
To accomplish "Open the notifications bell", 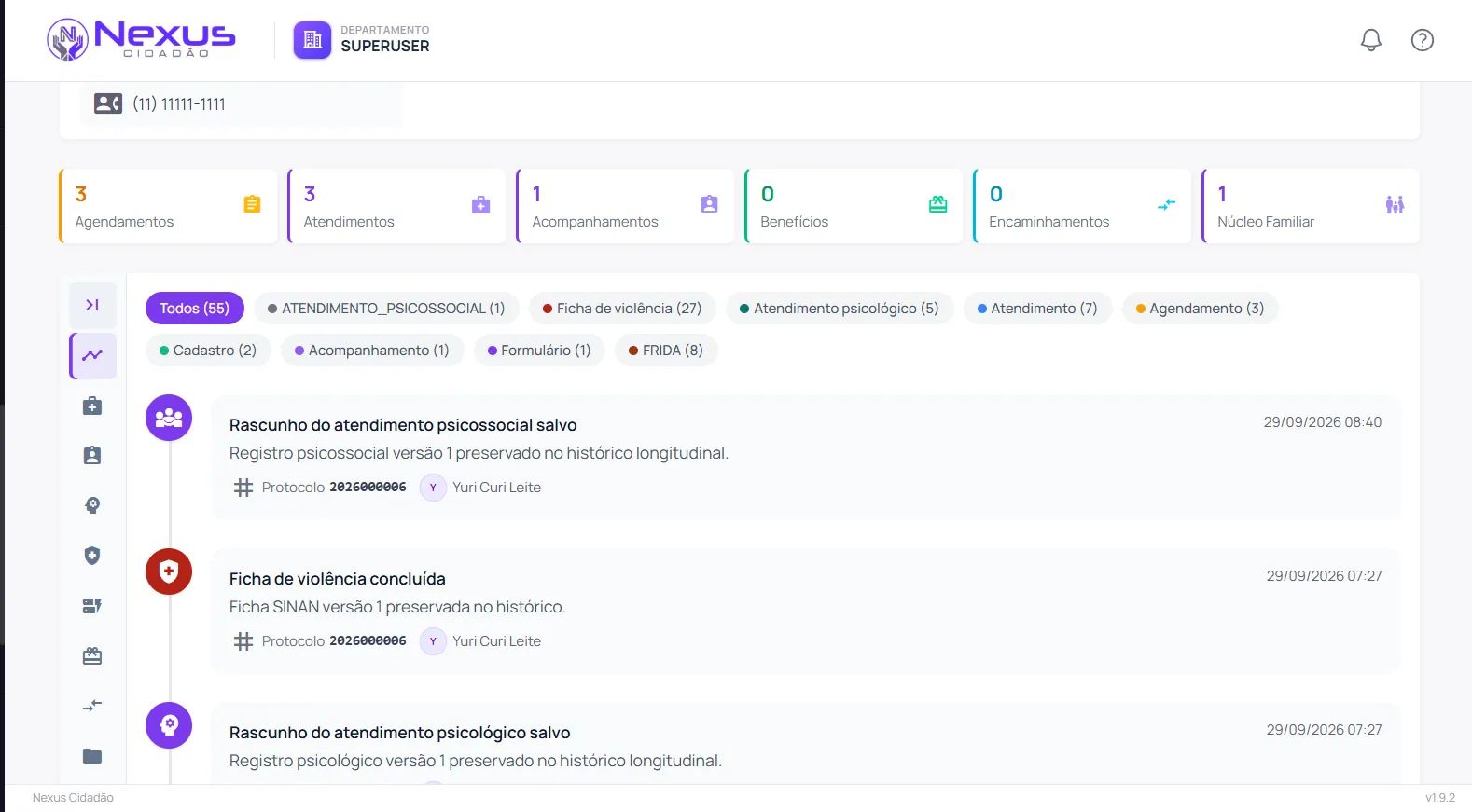I will [1370, 40].
